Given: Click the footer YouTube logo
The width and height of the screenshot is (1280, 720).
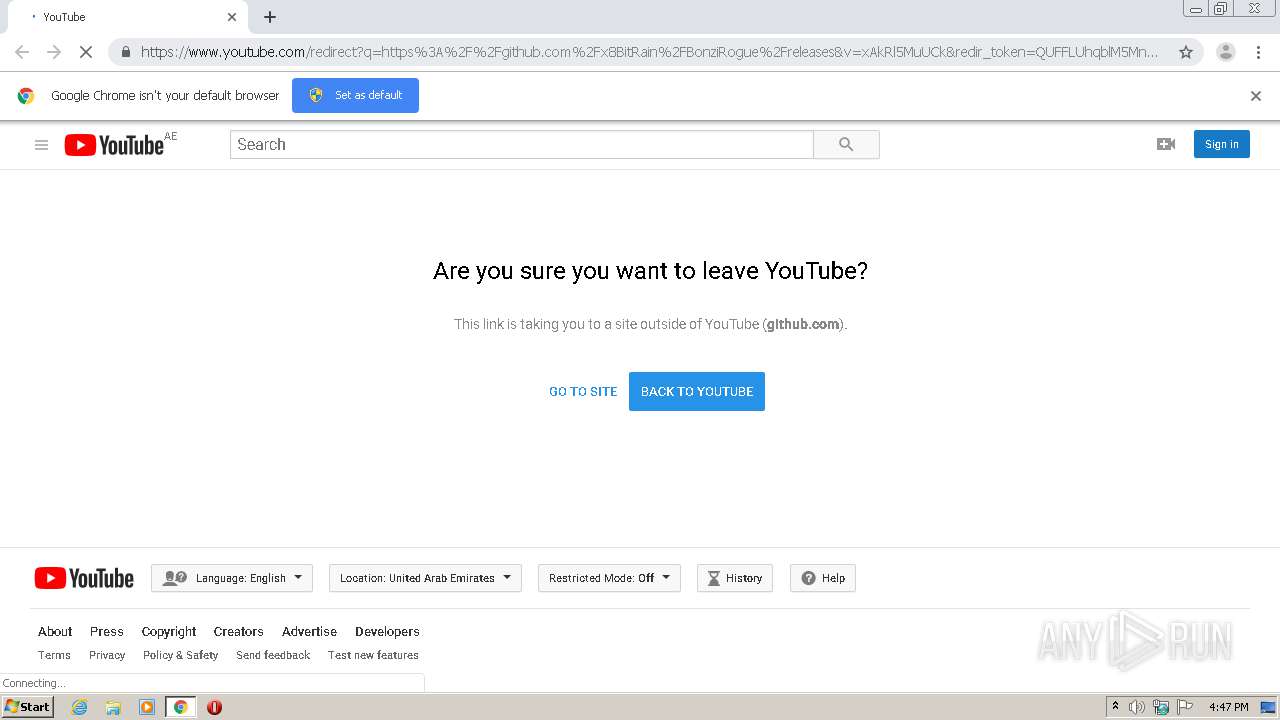Looking at the screenshot, I should (84, 578).
